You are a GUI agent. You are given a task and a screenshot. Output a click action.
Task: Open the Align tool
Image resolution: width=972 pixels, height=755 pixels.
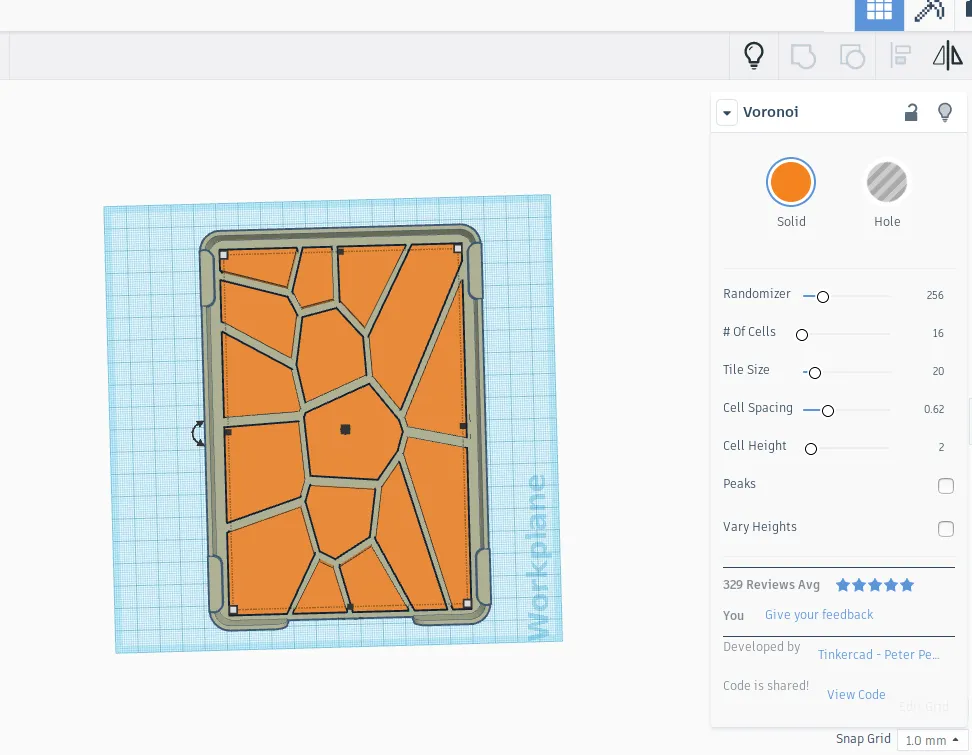click(900, 56)
